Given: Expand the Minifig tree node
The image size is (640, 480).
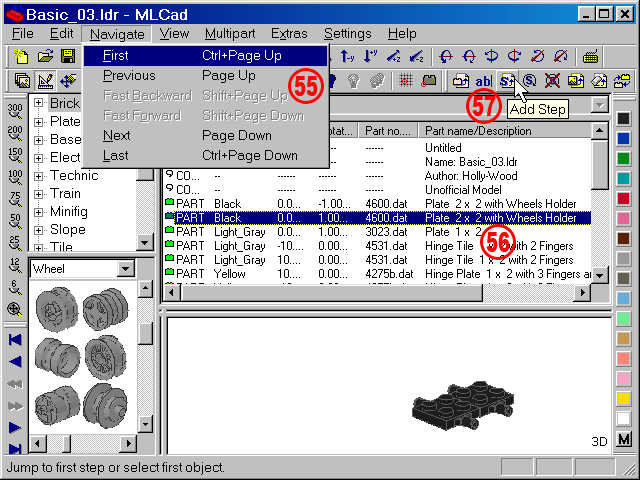Looking at the screenshot, I should point(38,212).
